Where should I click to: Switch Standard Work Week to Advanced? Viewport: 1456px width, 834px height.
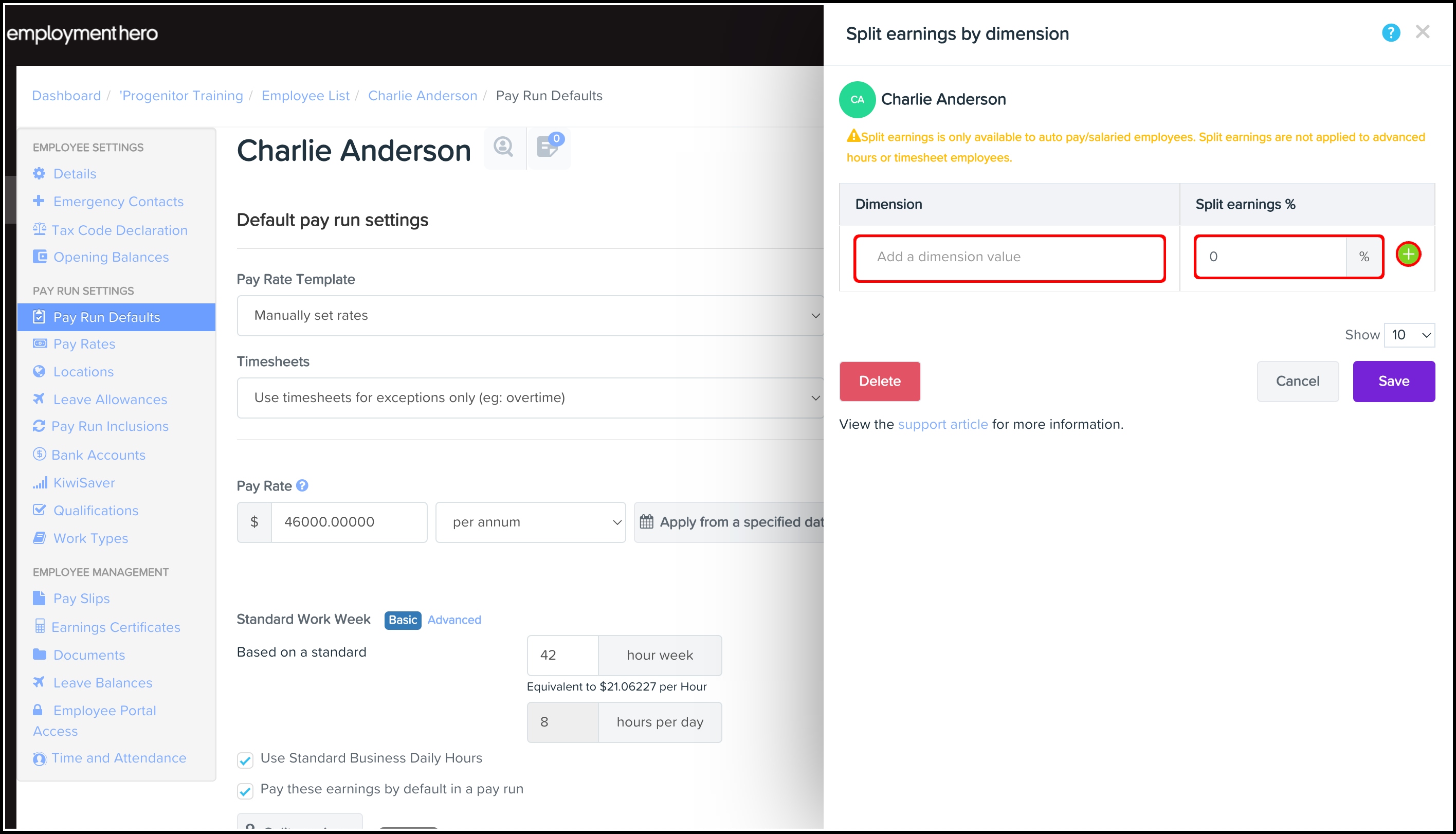[x=453, y=620]
